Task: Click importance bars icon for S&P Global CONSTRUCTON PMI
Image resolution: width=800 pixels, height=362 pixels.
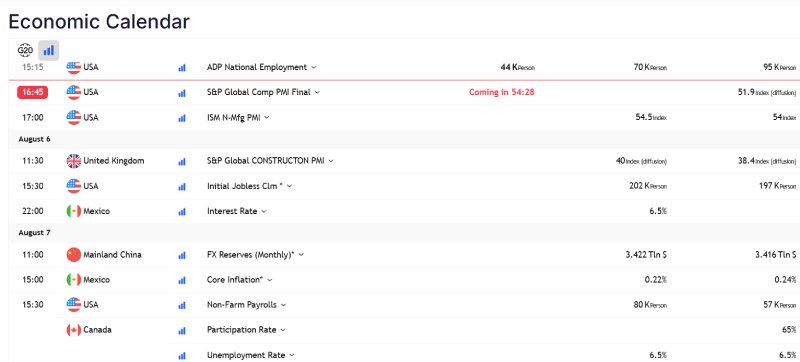Action: click(x=182, y=161)
